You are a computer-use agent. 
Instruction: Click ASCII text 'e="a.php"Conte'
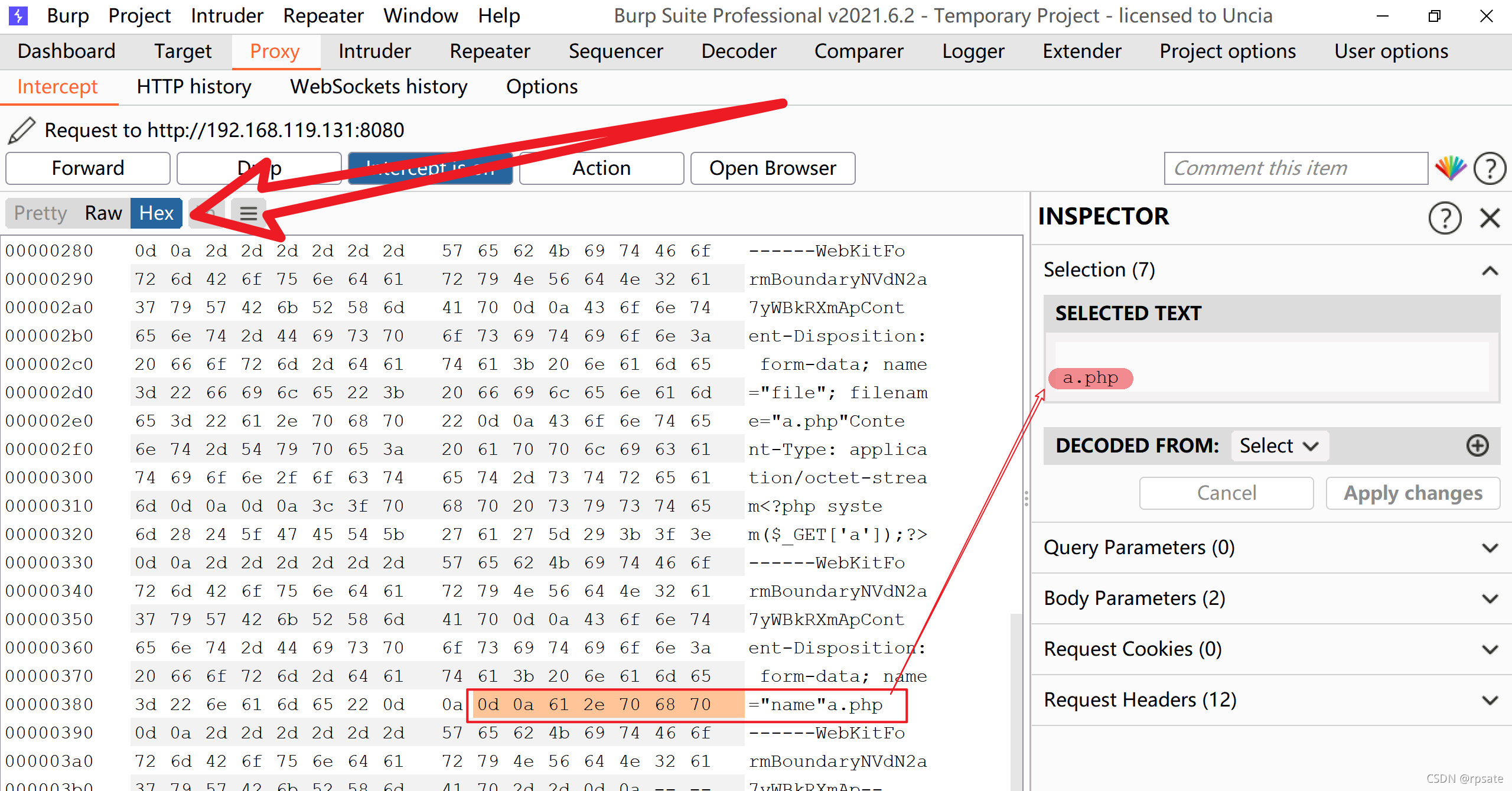(x=826, y=421)
